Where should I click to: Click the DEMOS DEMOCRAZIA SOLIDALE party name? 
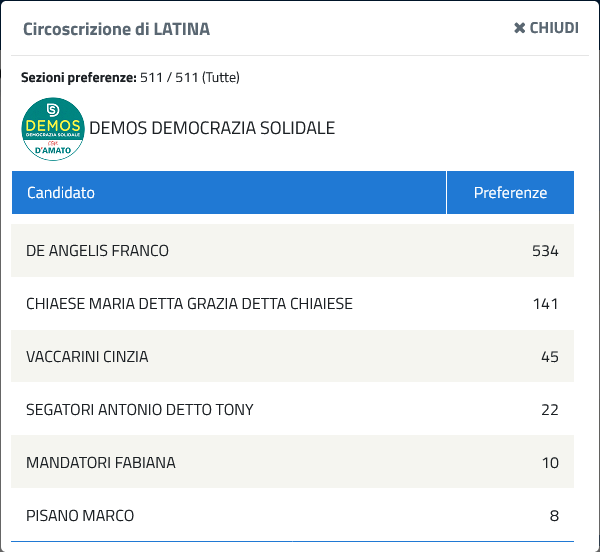click(212, 128)
